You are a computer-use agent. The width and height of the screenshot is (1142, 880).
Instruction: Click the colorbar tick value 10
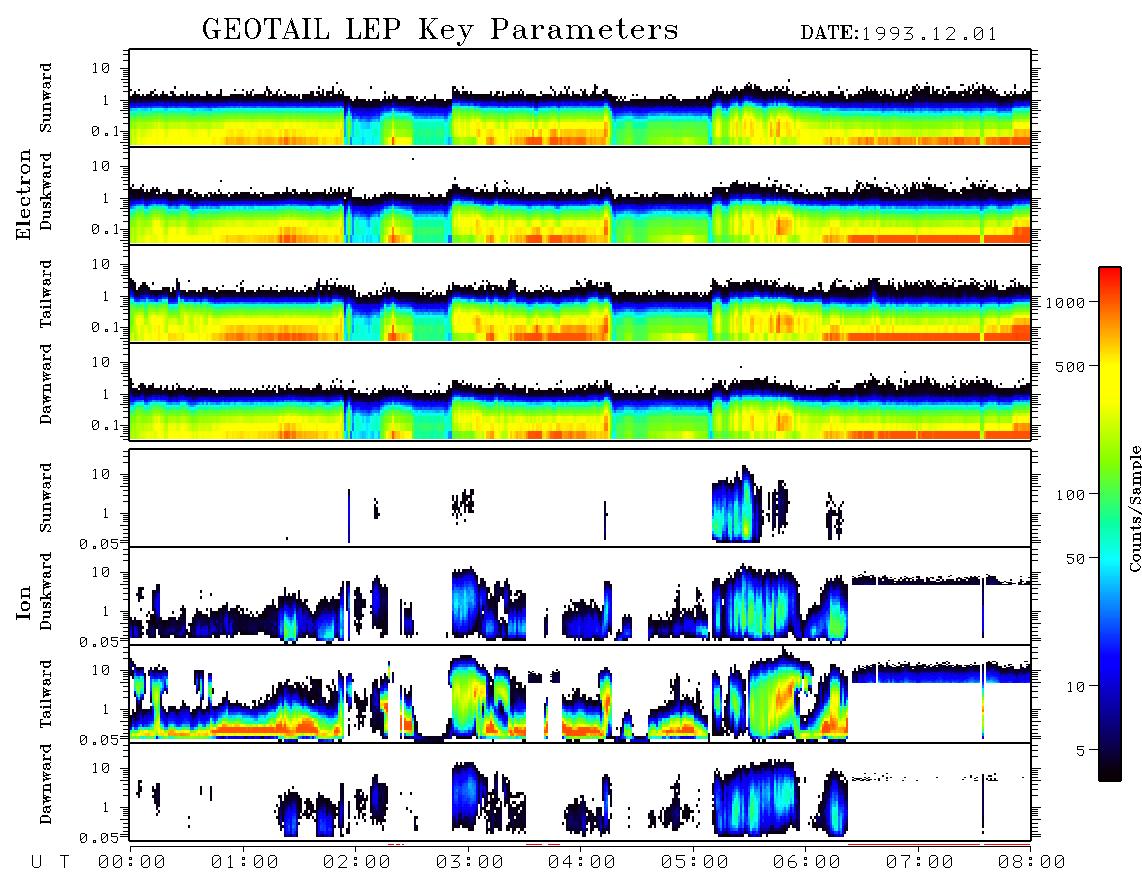(x=1076, y=687)
